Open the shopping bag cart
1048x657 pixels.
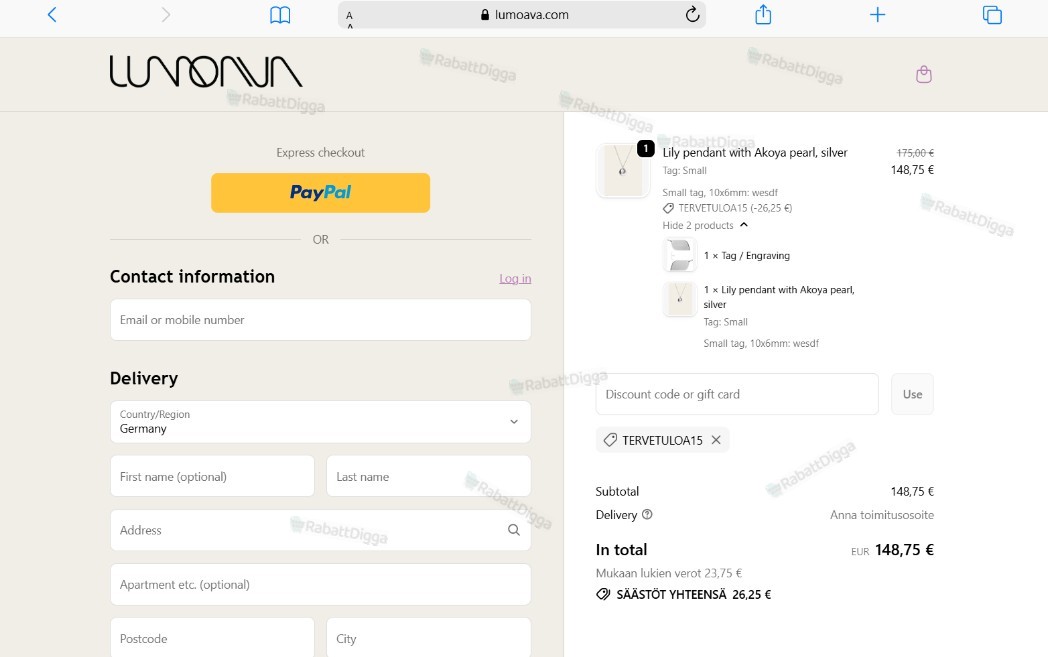pyautogui.click(x=924, y=74)
